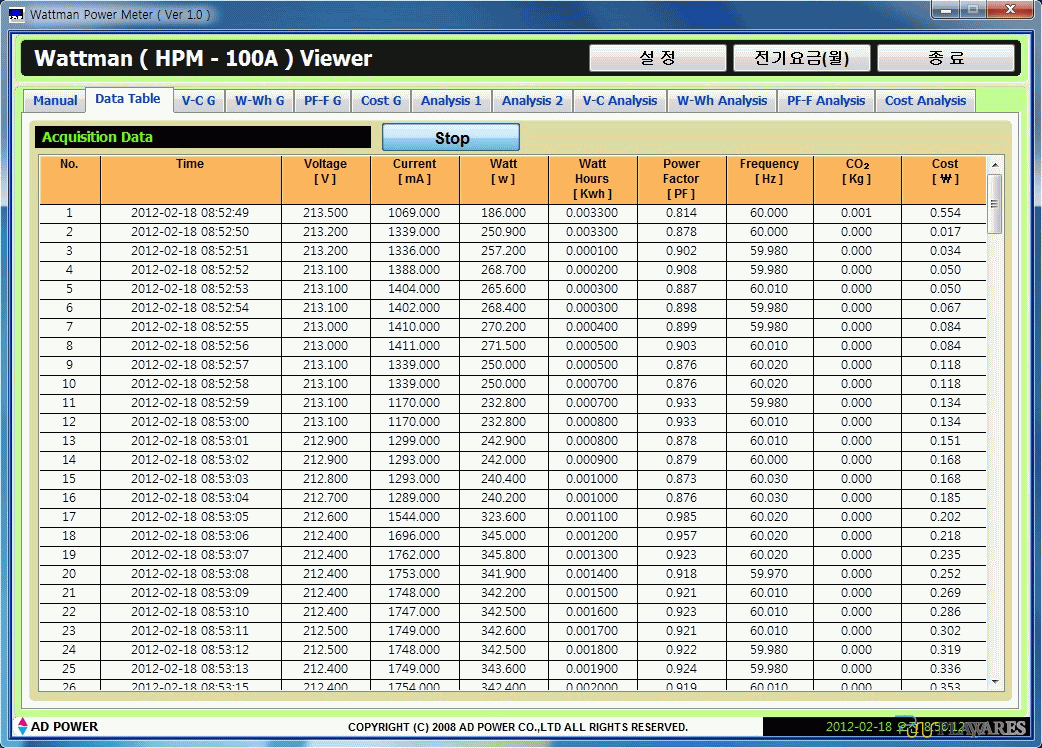Click the AD POWER logo icon
Viewport: 1042px width, 748px height.
[22, 726]
